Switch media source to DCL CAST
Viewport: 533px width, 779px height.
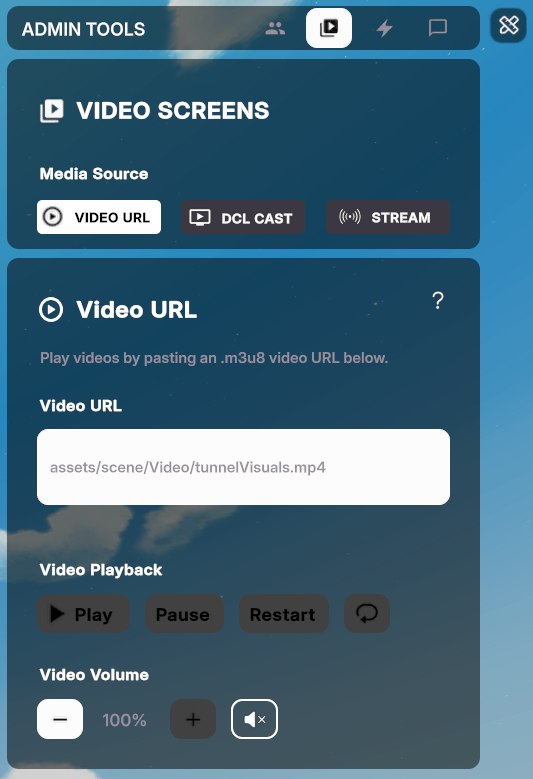coord(243,217)
